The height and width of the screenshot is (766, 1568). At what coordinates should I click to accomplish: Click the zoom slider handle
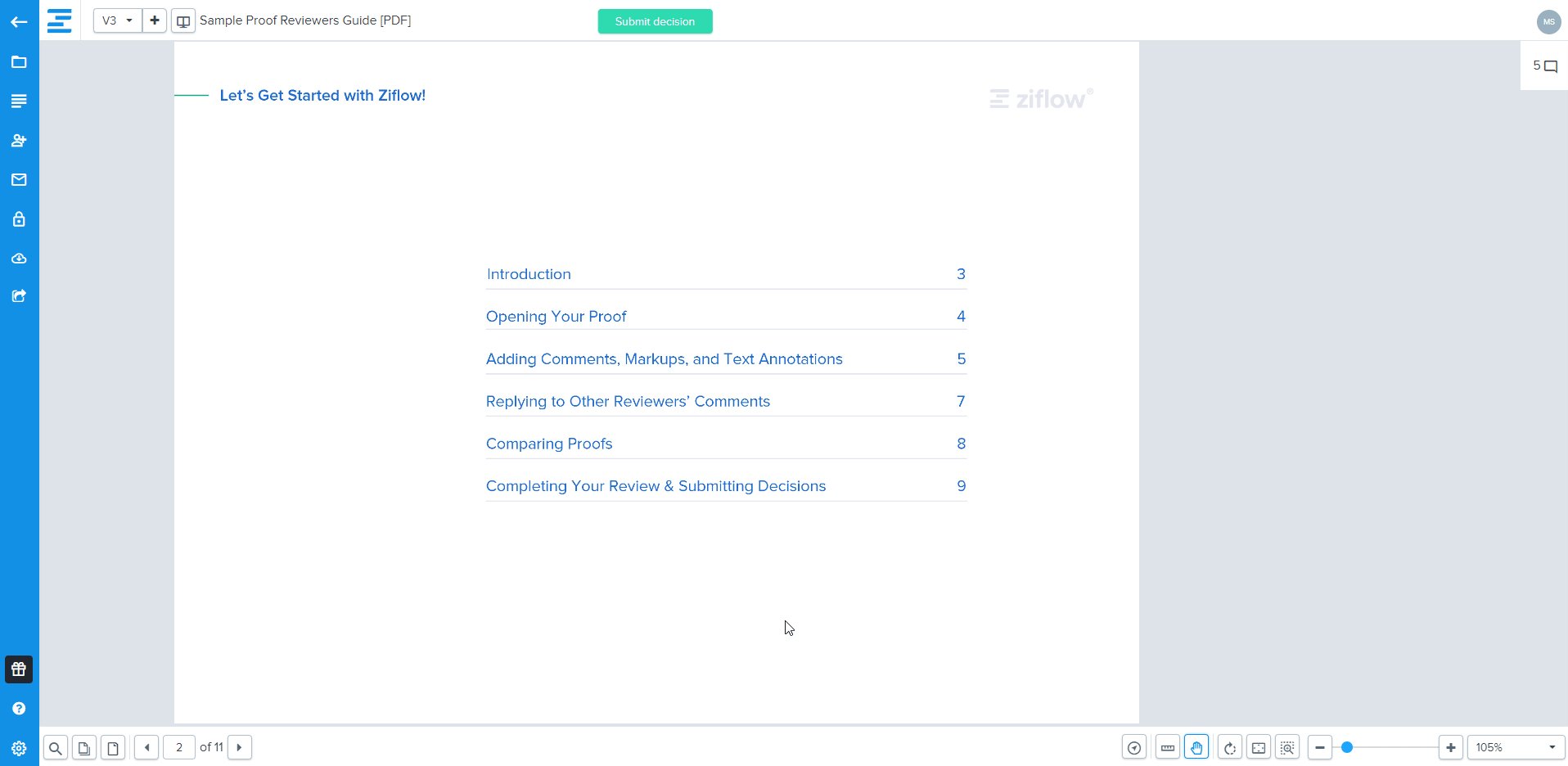pos(1347,747)
